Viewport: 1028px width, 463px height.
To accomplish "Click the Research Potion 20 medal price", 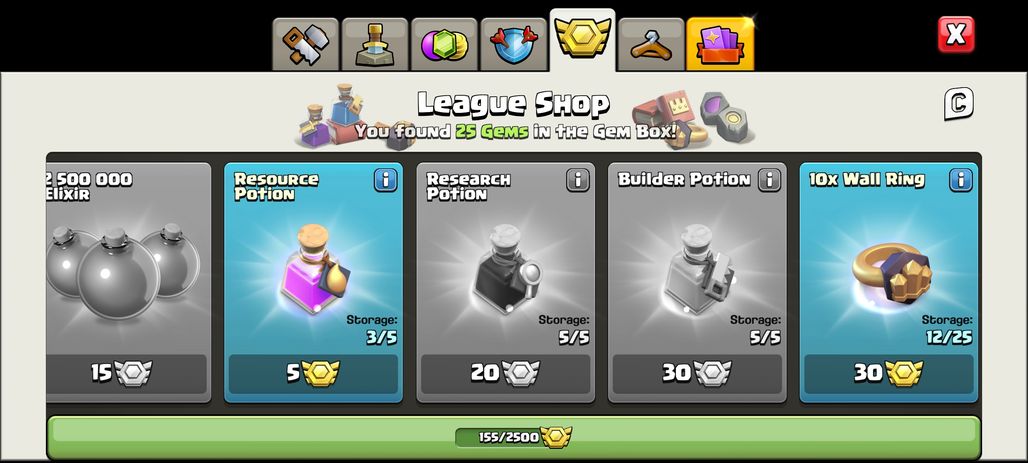I will pyautogui.click(x=505, y=374).
